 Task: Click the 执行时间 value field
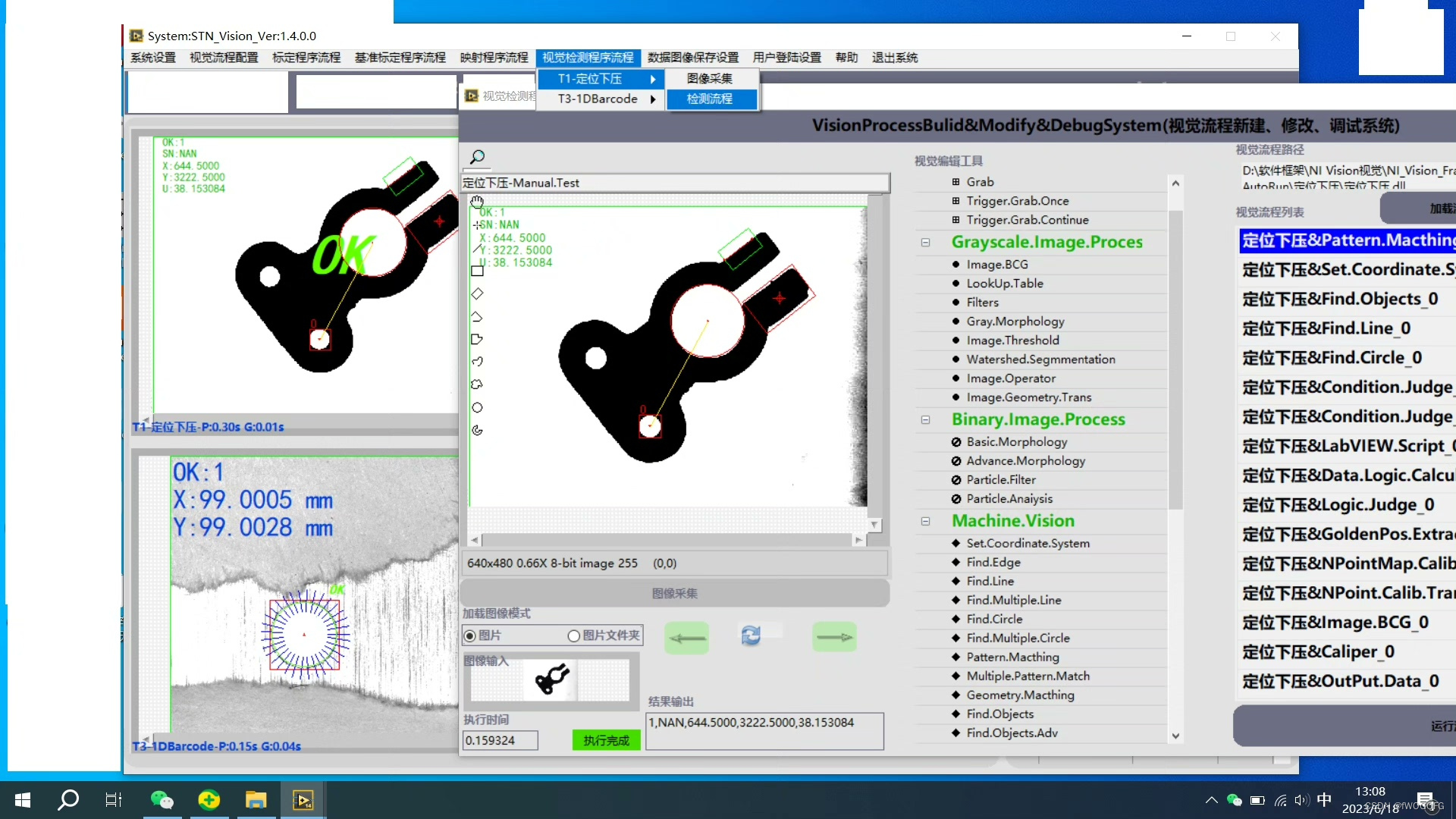[500, 741]
